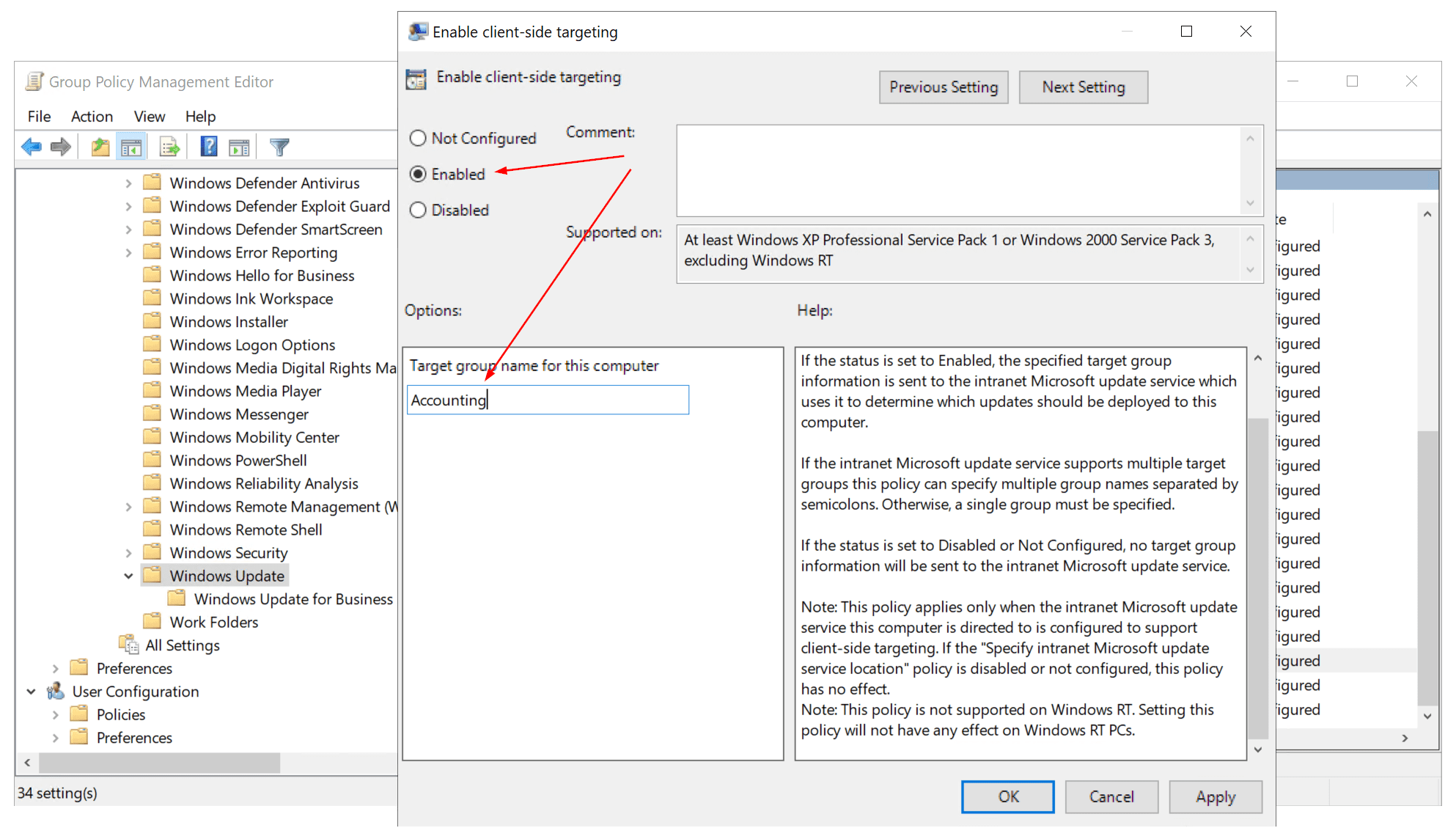Click the Forward arrow toolbar icon
Viewport: 1456px width, 839px height.
click(61, 147)
